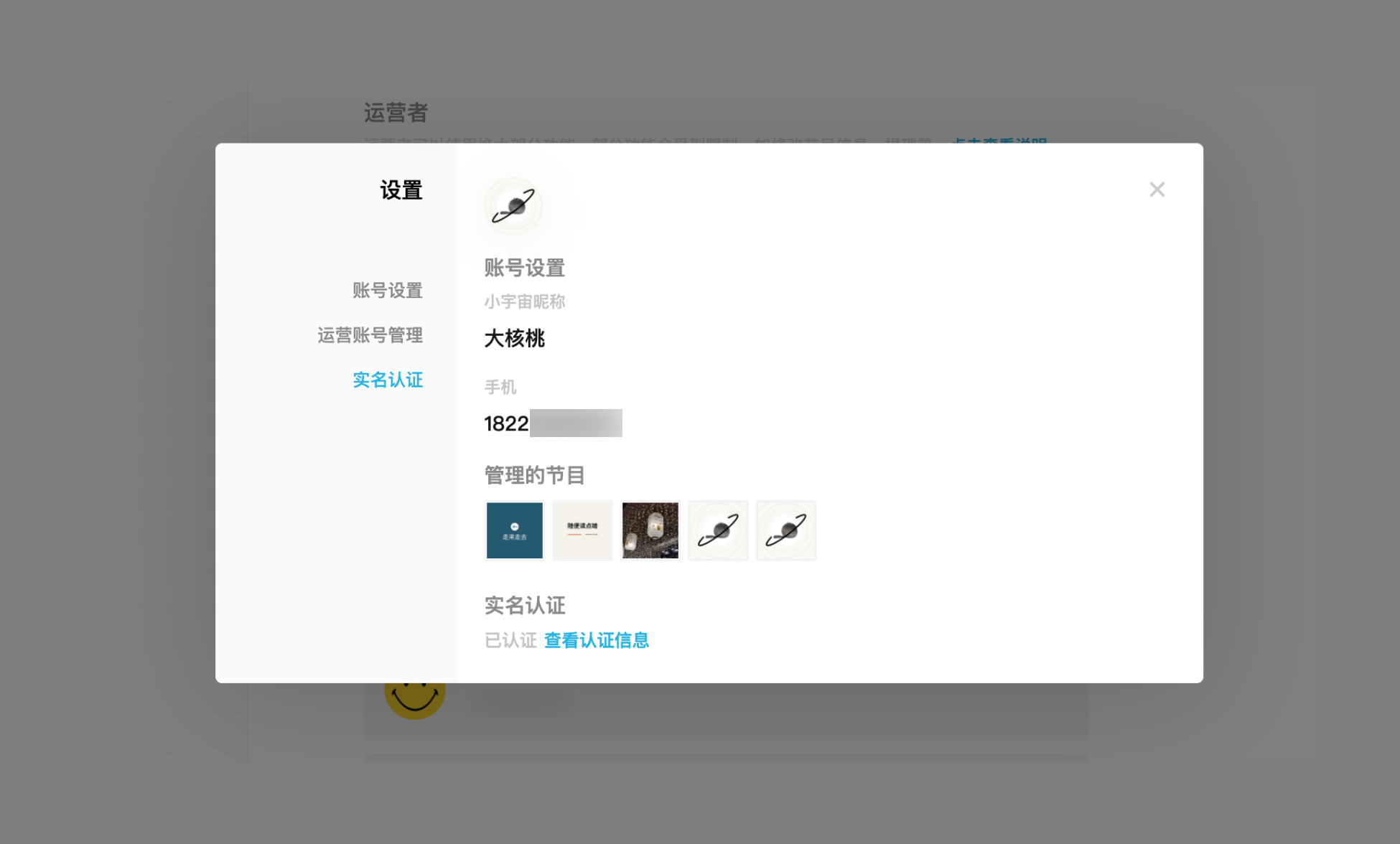Click the 大核桃 nickname text
Viewport: 1400px width, 844px height.
pyautogui.click(x=515, y=338)
